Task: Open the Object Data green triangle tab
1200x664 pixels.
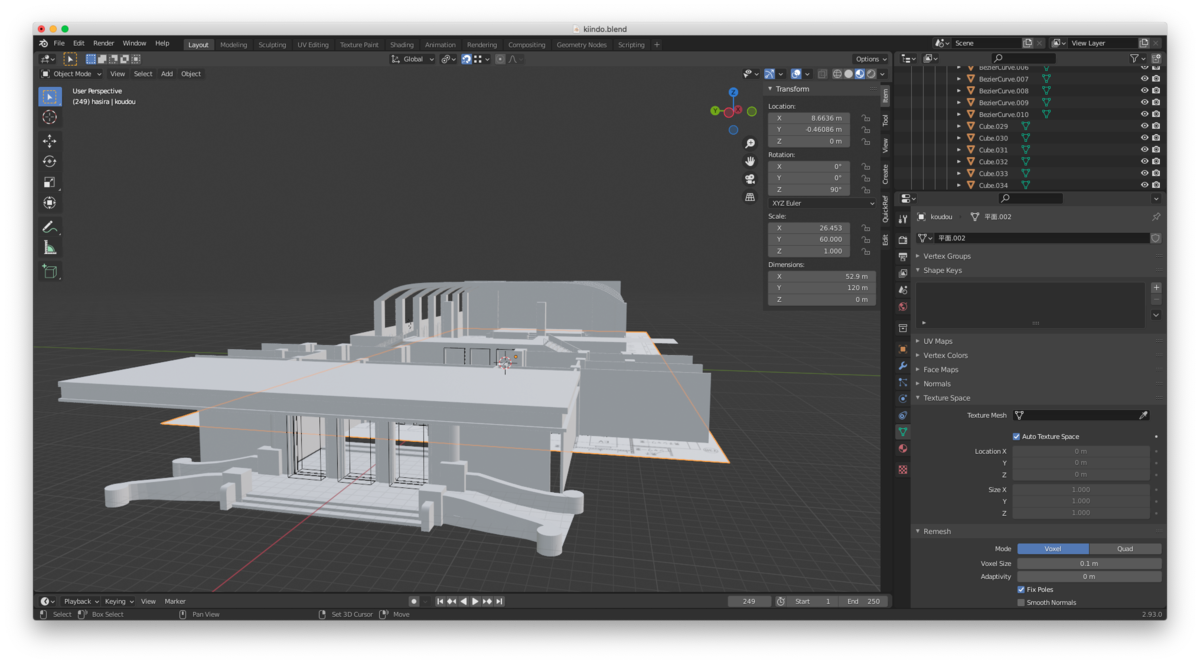Action: [x=903, y=432]
